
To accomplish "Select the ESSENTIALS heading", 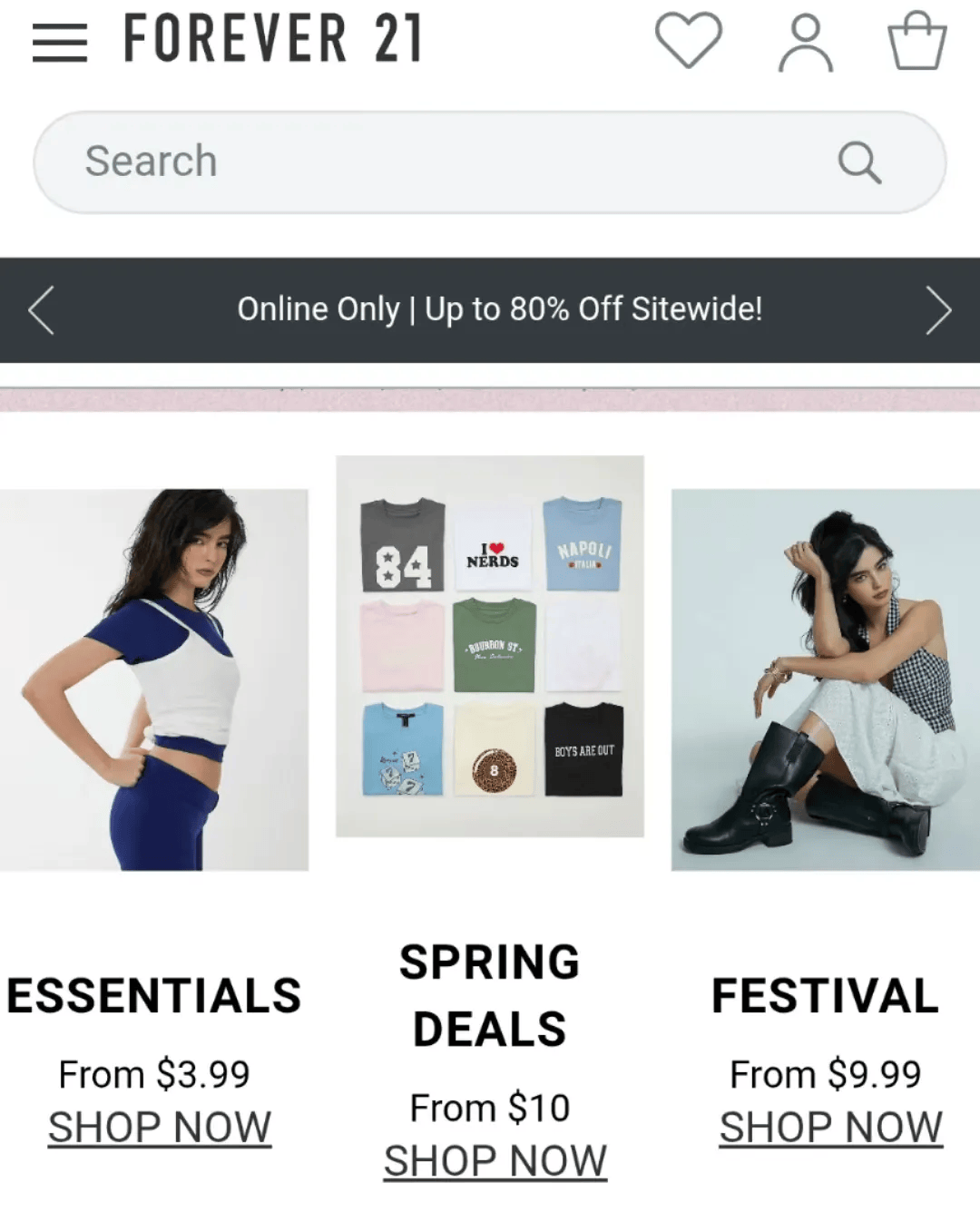I will pos(154,995).
